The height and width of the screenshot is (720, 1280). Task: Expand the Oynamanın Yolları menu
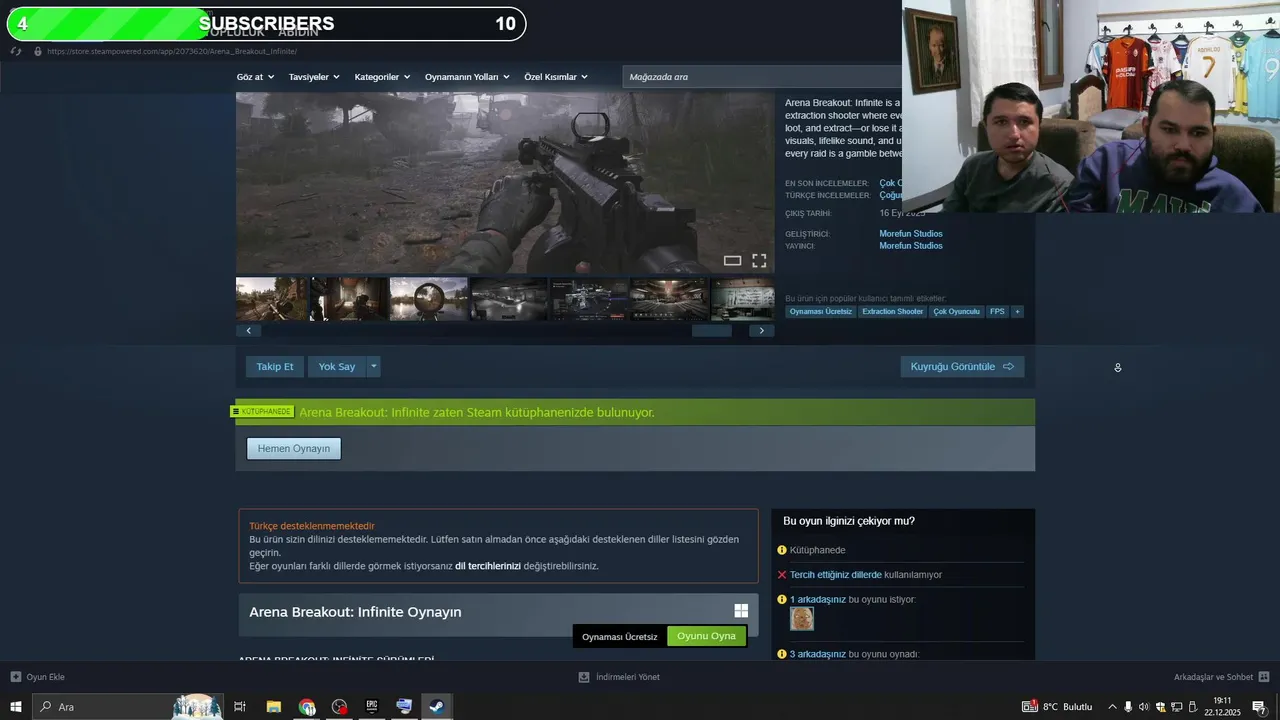click(x=467, y=77)
